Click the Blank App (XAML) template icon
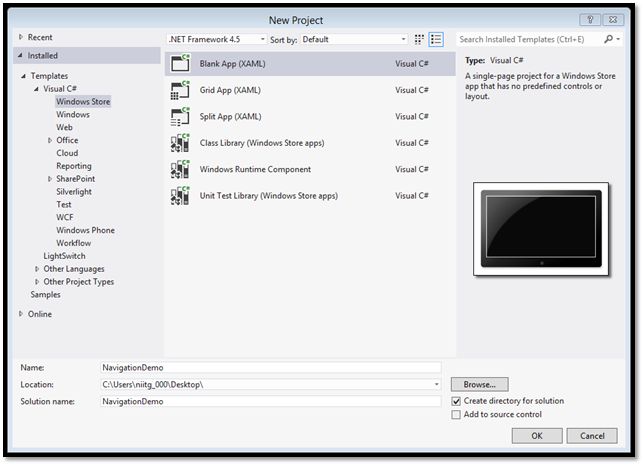Viewport: 644px width, 466px height. pos(180,63)
